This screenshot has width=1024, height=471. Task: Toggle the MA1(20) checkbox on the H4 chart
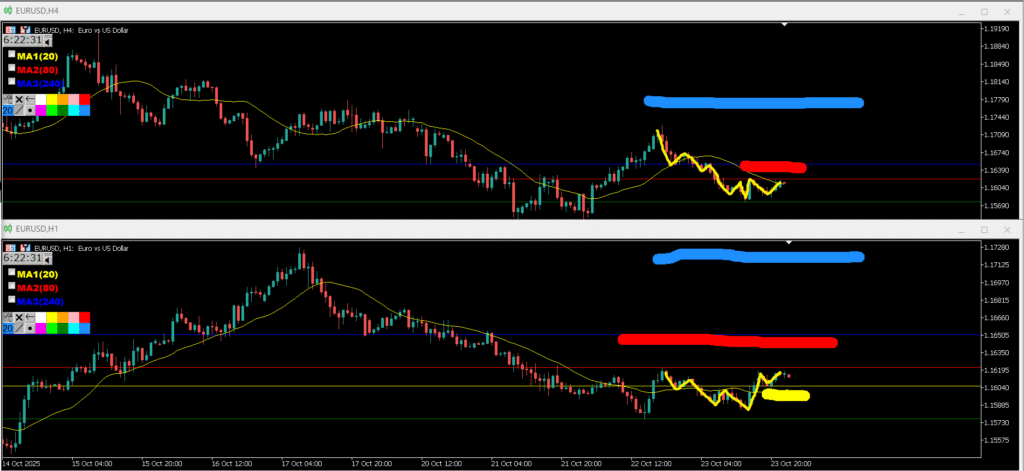(x=12, y=54)
